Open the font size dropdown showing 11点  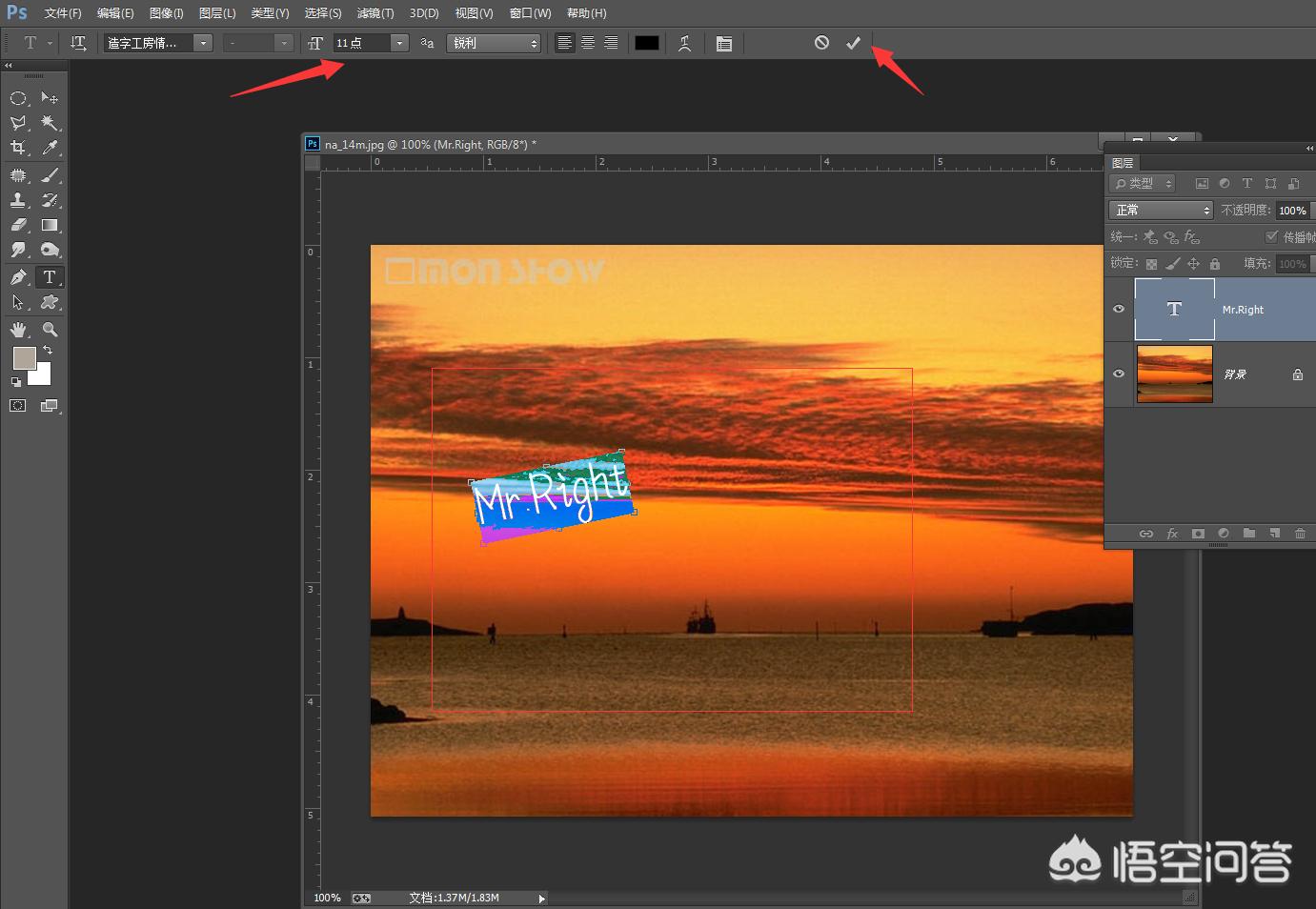click(x=400, y=43)
